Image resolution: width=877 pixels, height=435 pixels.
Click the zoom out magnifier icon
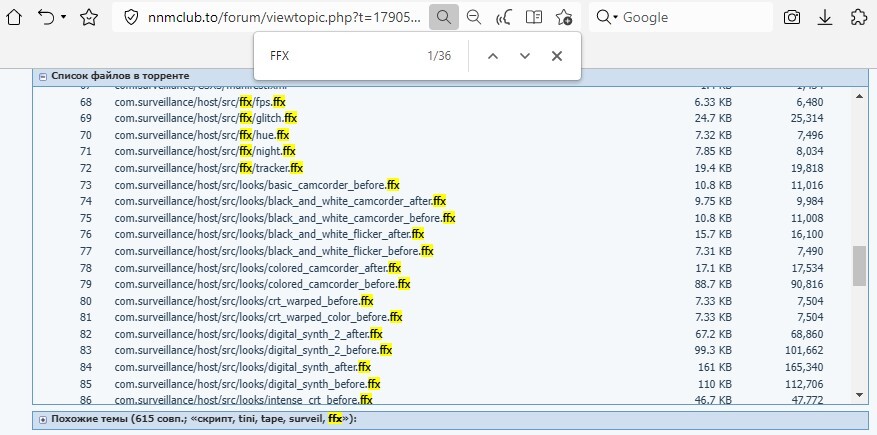474,17
